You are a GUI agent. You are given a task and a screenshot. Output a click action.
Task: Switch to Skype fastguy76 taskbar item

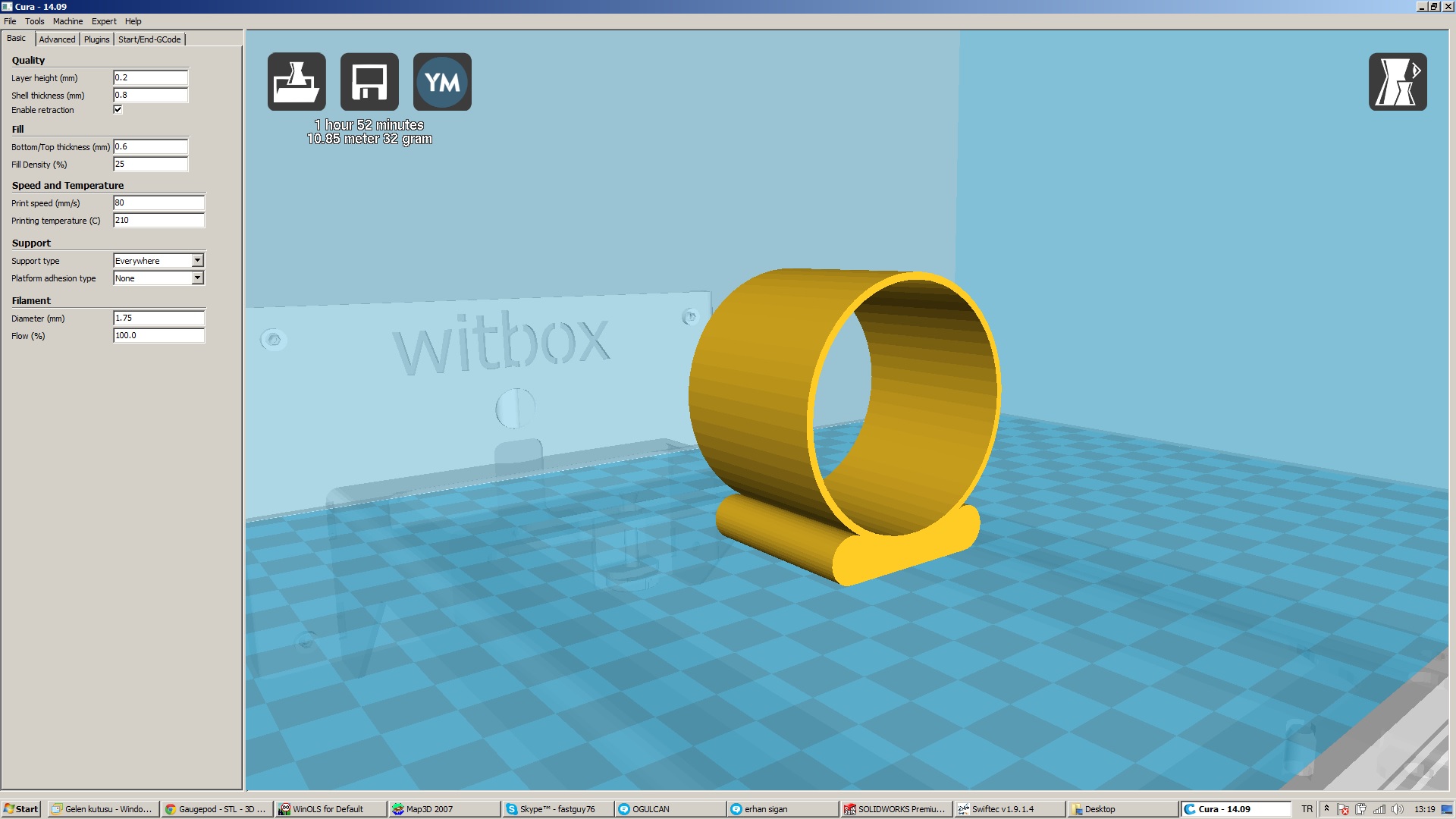pyautogui.click(x=557, y=809)
